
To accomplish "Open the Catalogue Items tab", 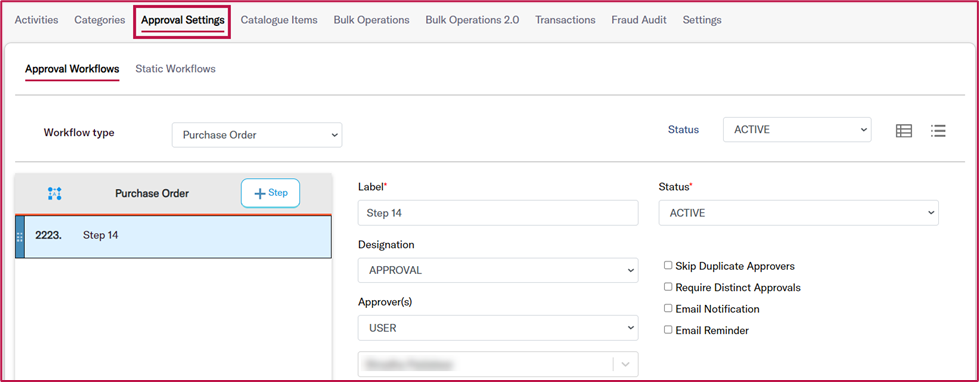I will pos(279,20).
